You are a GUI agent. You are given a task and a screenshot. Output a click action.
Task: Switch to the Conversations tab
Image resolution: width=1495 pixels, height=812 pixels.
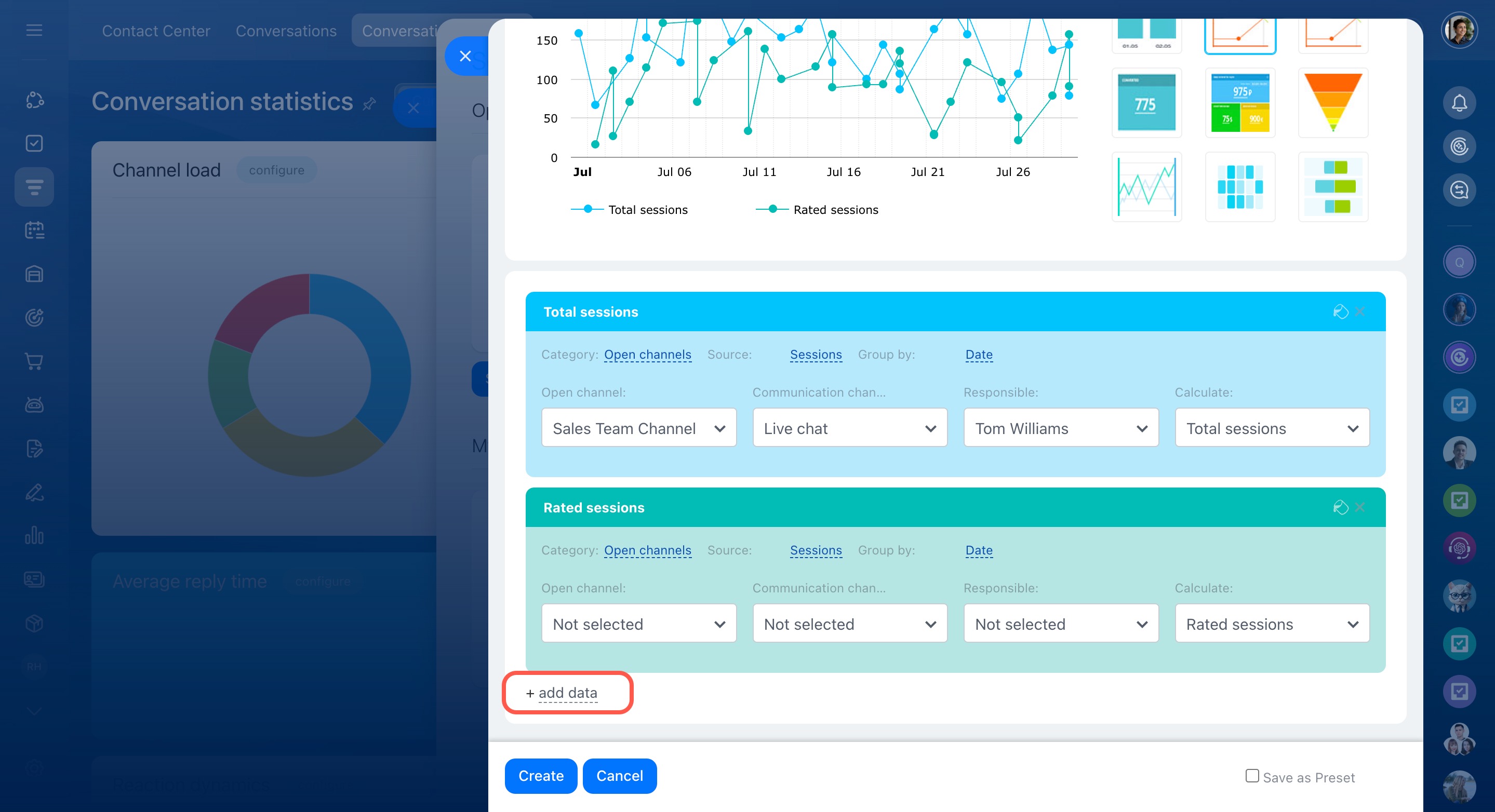coord(286,31)
